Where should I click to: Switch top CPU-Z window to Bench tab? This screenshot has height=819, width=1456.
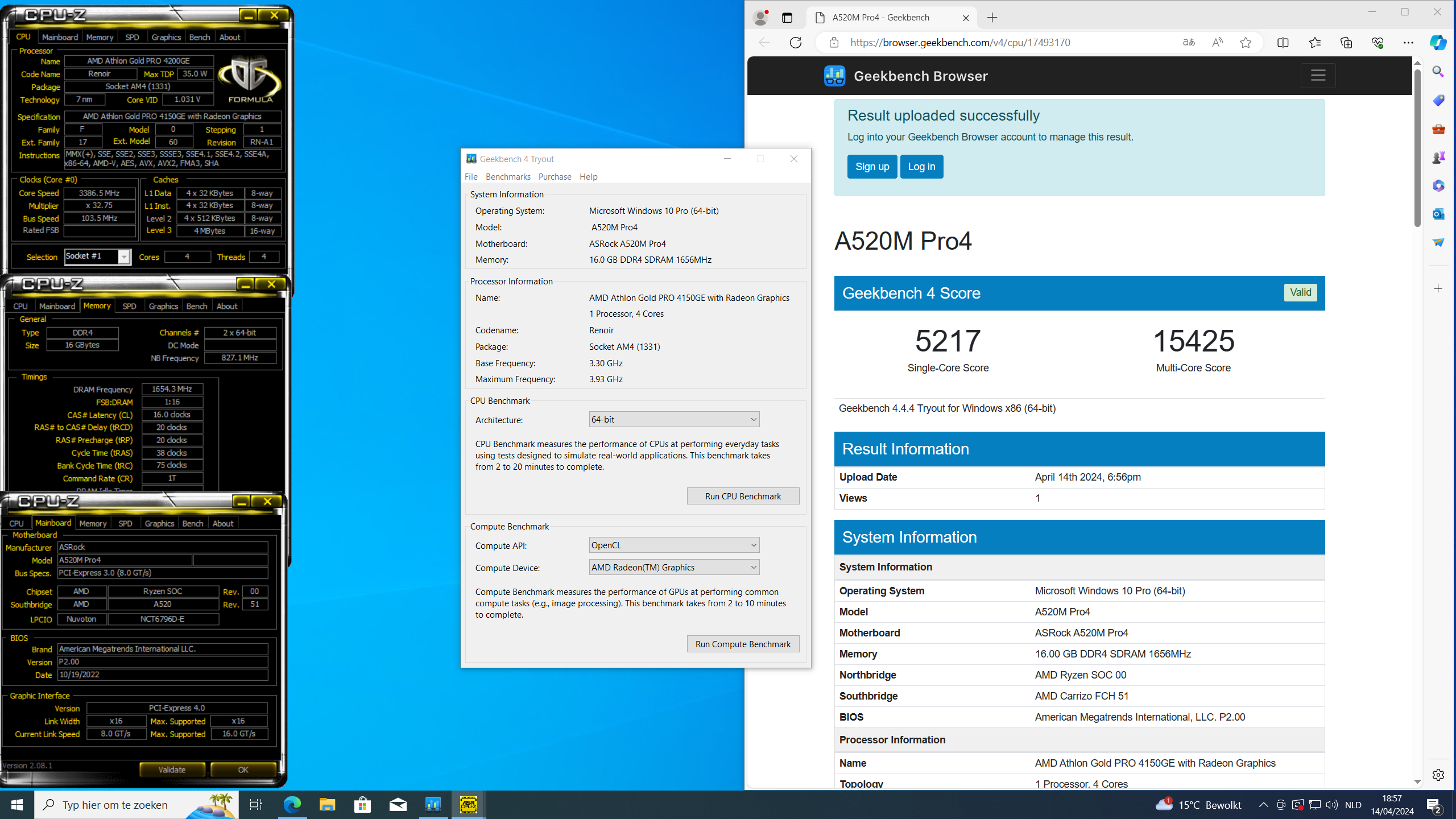pyautogui.click(x=200, y=37)
